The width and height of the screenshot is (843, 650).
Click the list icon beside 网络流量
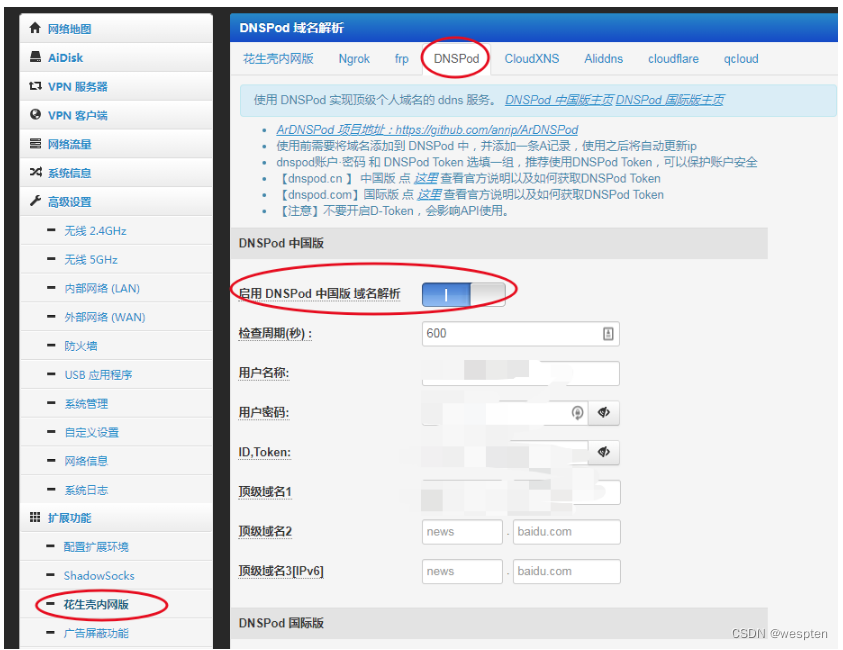[x=35, y=144]
